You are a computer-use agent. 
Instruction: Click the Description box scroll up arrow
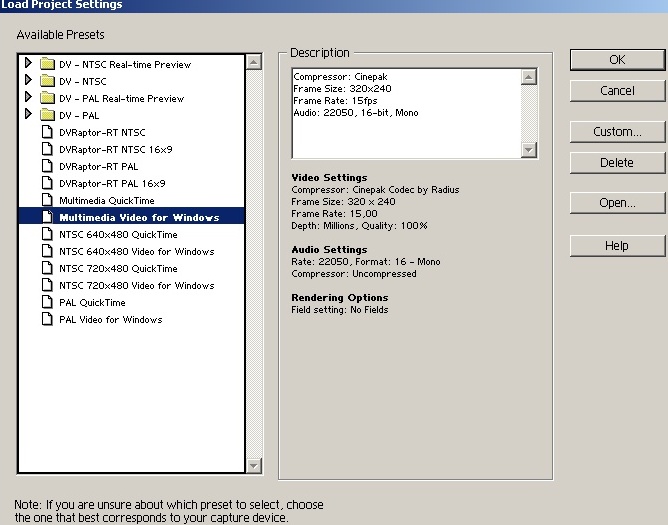[529, 77]
